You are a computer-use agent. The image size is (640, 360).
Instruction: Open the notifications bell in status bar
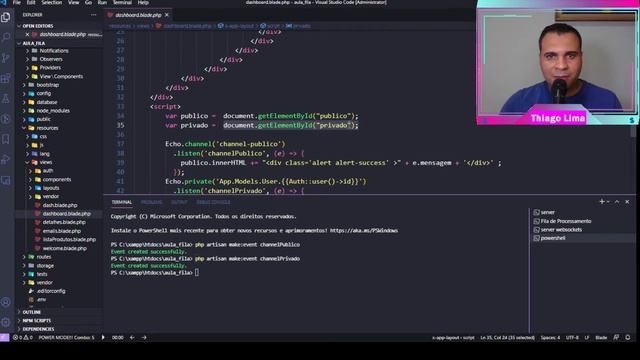coord(628,338)
